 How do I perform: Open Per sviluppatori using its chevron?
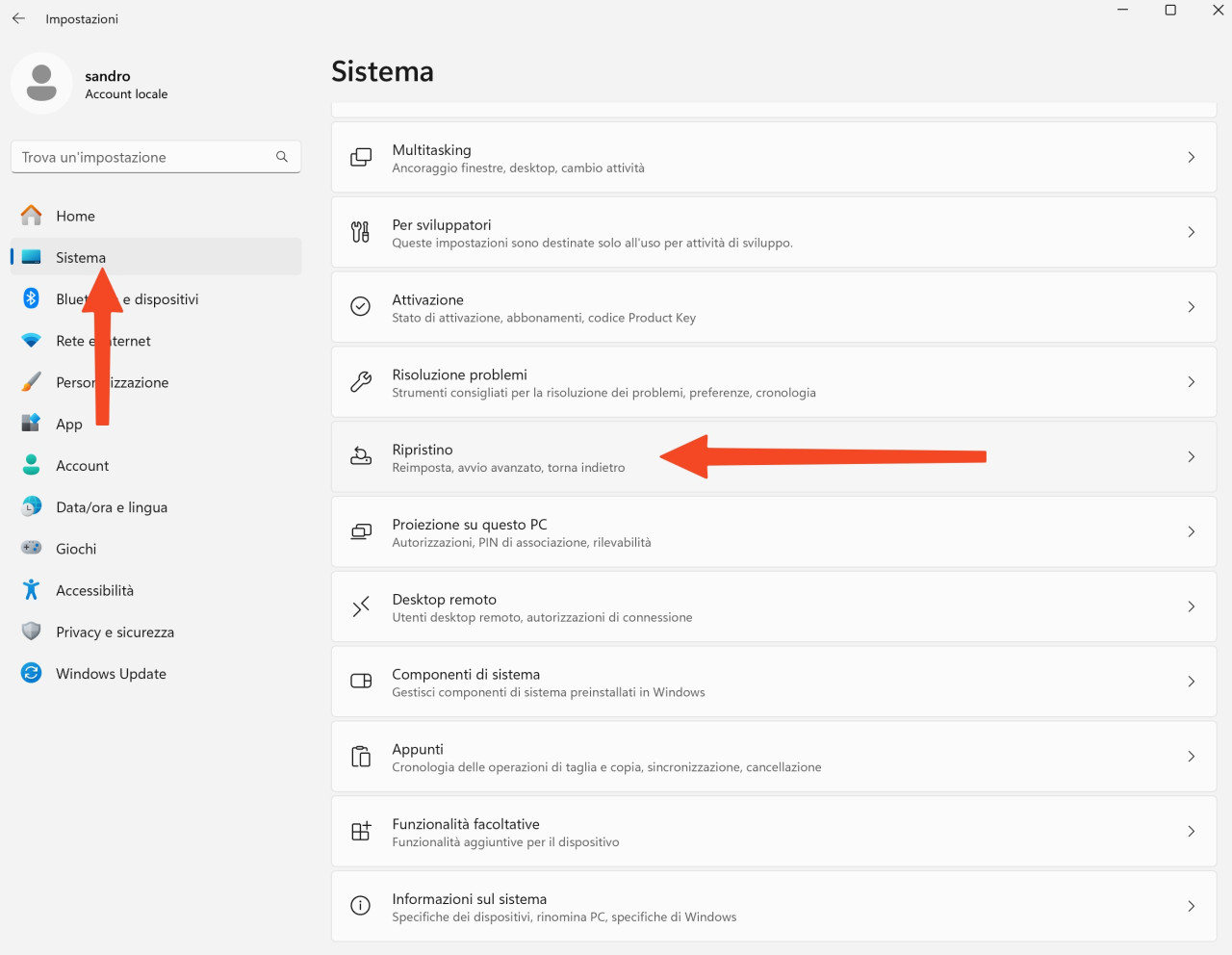pyautogui.click(x=1192, y=232)
